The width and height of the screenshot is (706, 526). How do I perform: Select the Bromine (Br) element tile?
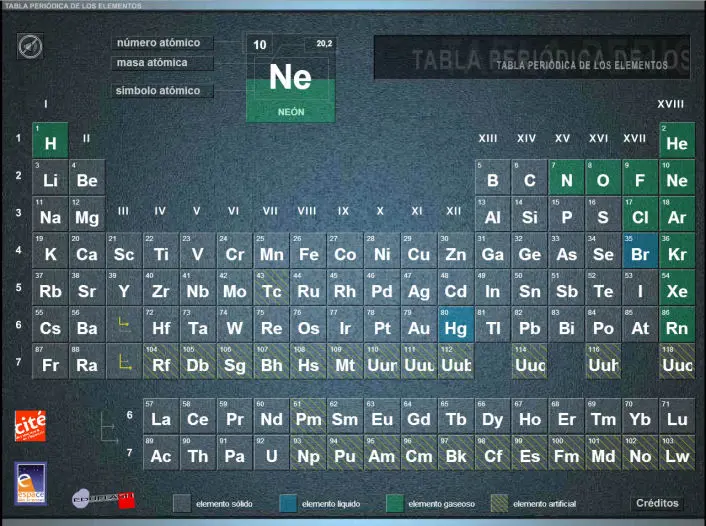tap(640, 250)
